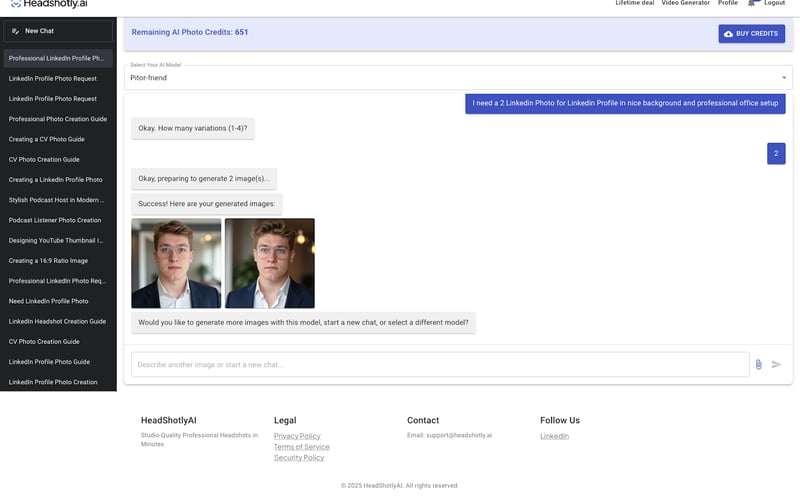The width and height of the screenshot is (800, 500).
Task: Open Video Generator page
Action: tap(685, 3)
